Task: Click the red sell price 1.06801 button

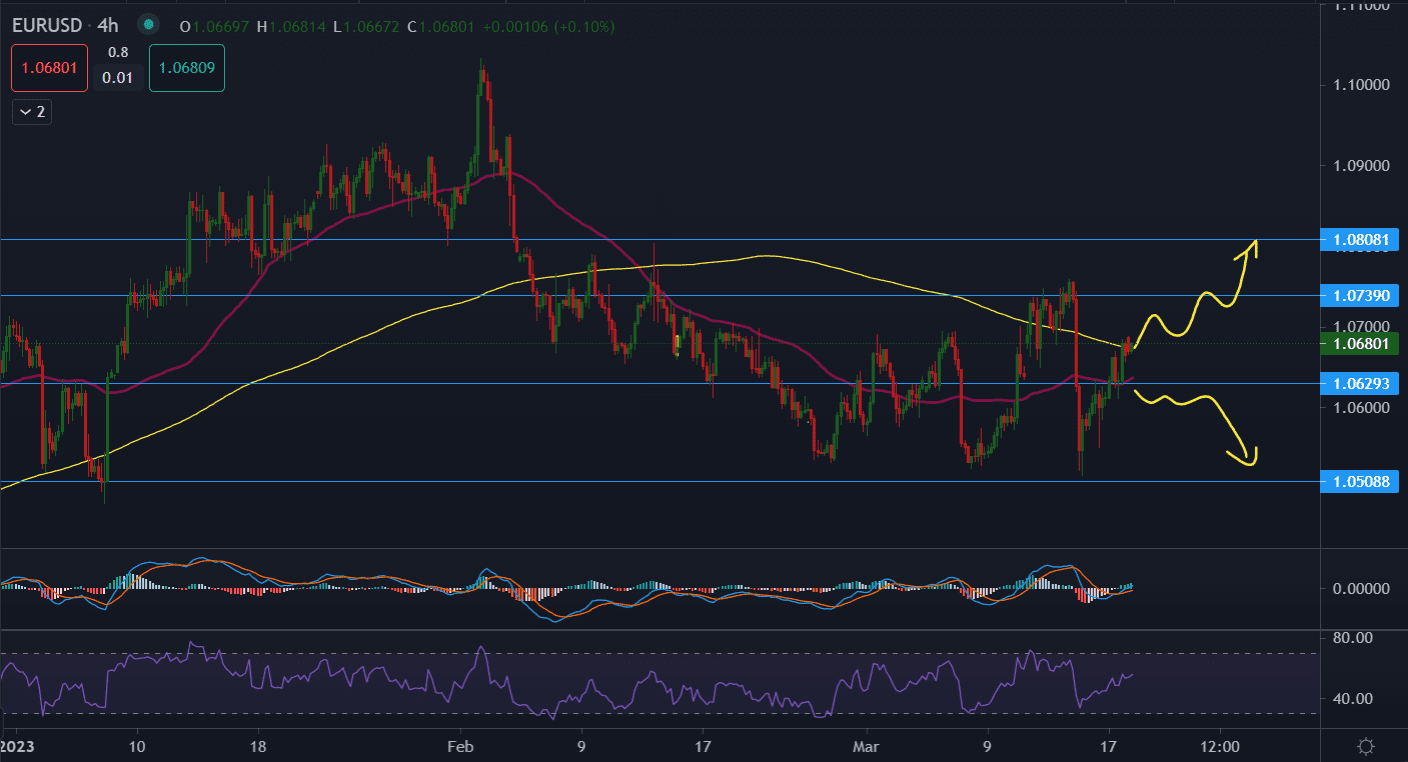Action: [50, 68]
